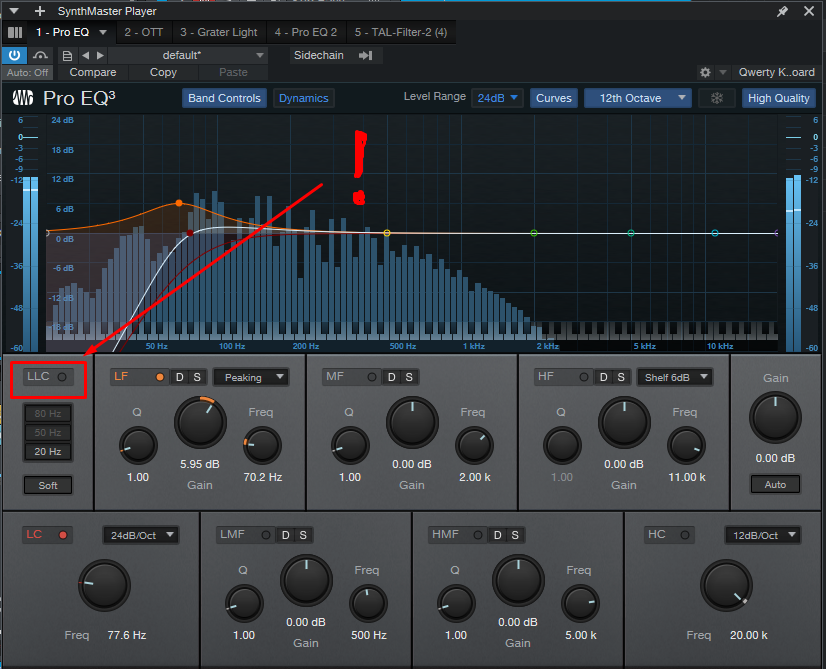Click the Compare button
This screenshot has width=826, height=669.
(93, 72)
